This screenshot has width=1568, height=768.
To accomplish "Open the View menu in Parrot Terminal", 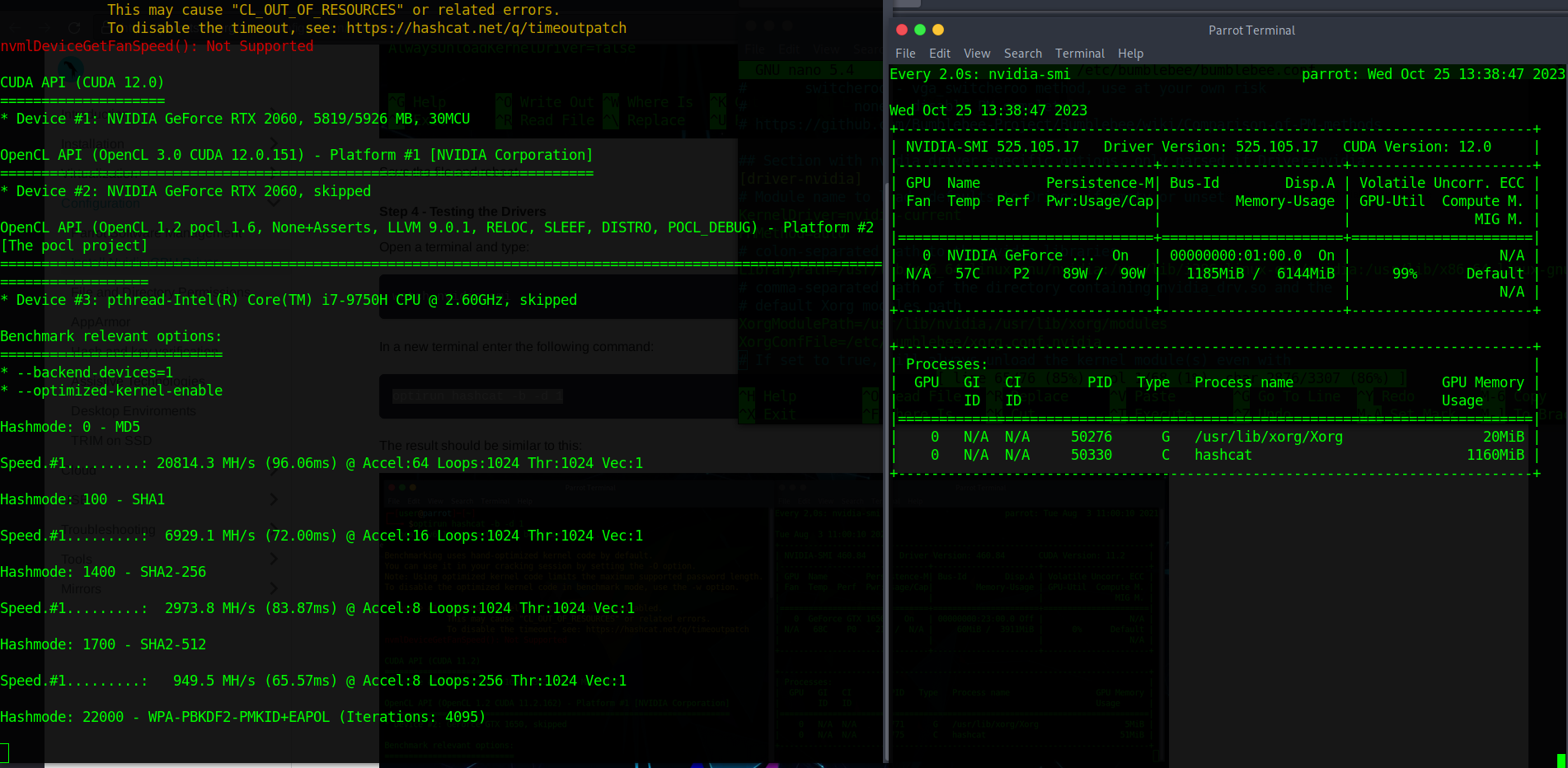I will click(977, 54).
